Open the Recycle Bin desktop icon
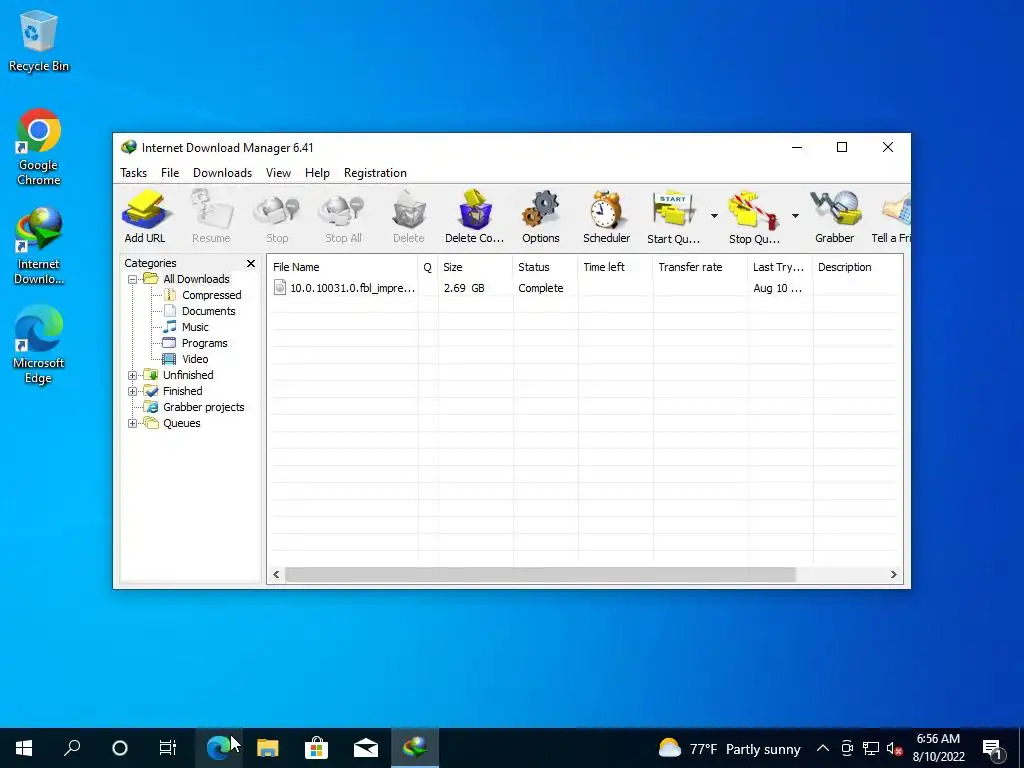1024x768 pixels. coord(39,40)
